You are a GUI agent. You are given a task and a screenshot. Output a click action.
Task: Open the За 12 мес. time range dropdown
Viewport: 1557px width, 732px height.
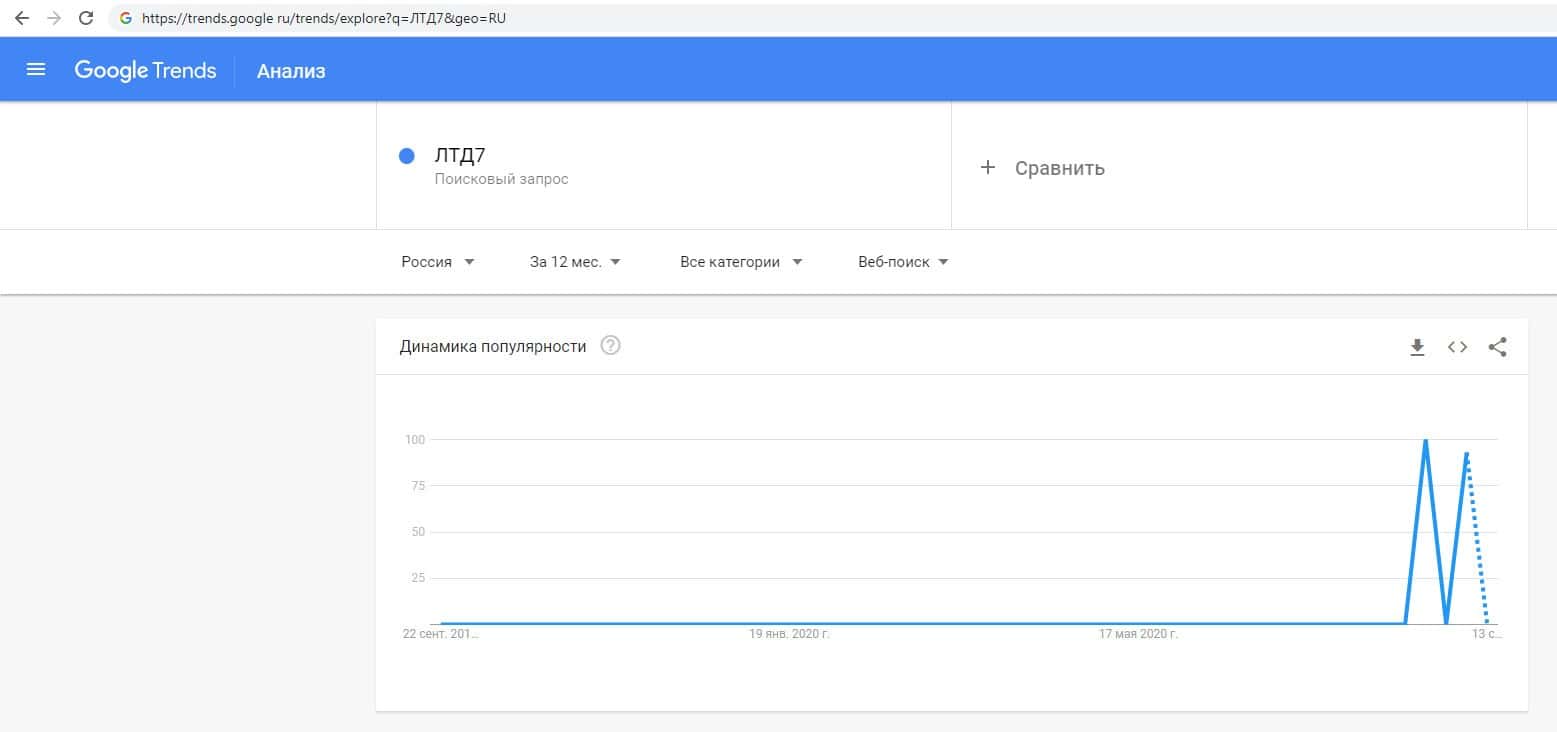click(575, 262)
